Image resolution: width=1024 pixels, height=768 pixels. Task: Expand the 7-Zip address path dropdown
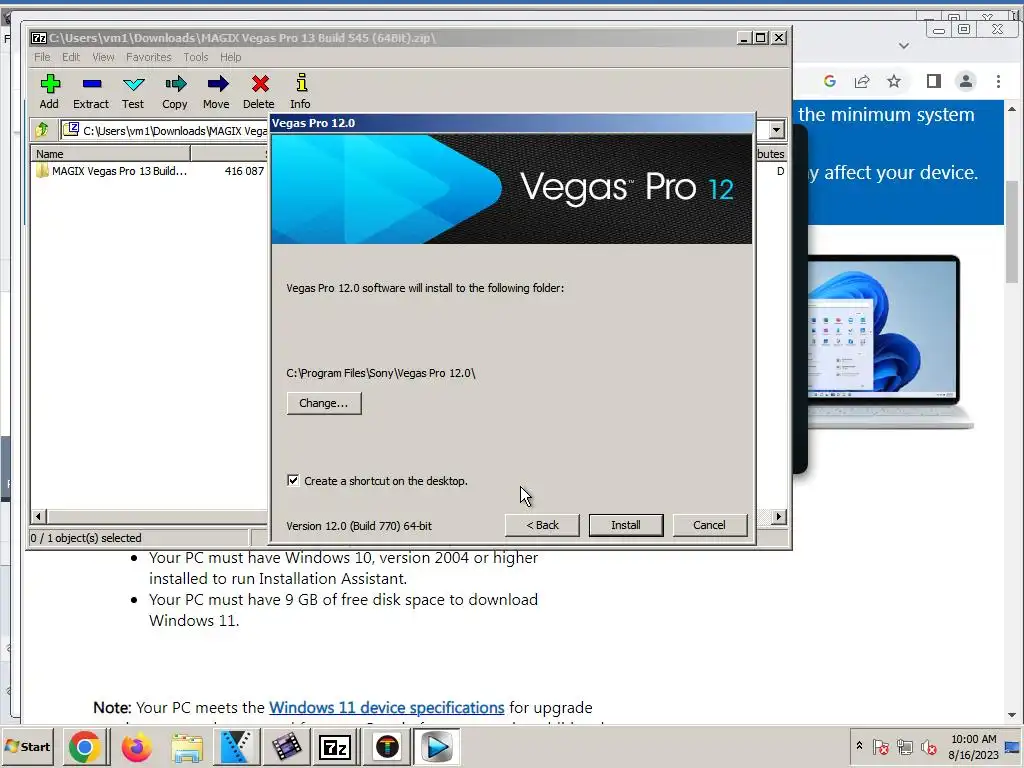(x=776, y=130)
